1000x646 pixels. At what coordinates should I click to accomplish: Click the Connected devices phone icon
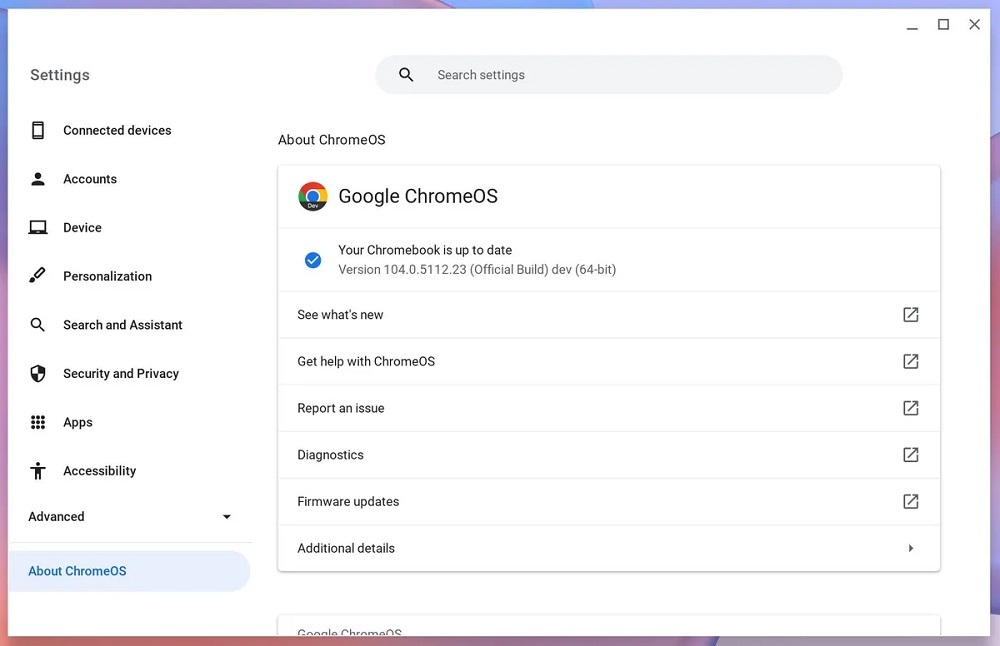38,130
